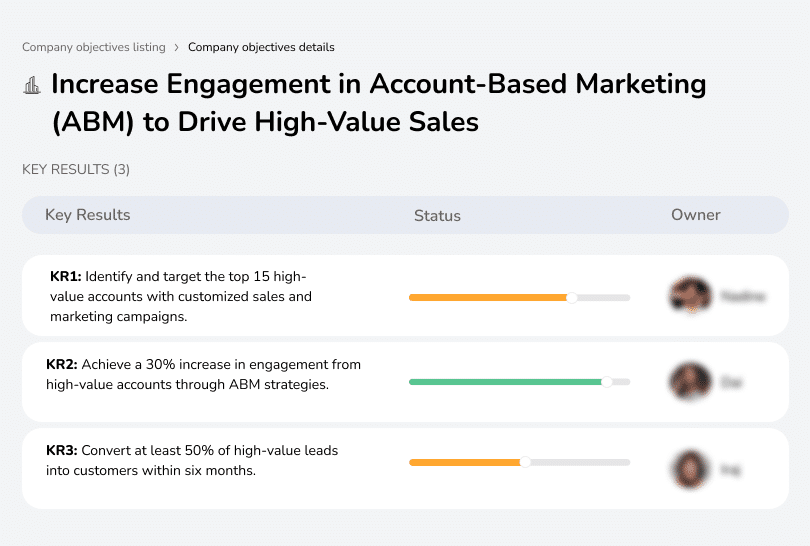The height and width of the screenshot is (546, 810).
Task: Click the Key Results column header
Action: click(x=88, y=215)
